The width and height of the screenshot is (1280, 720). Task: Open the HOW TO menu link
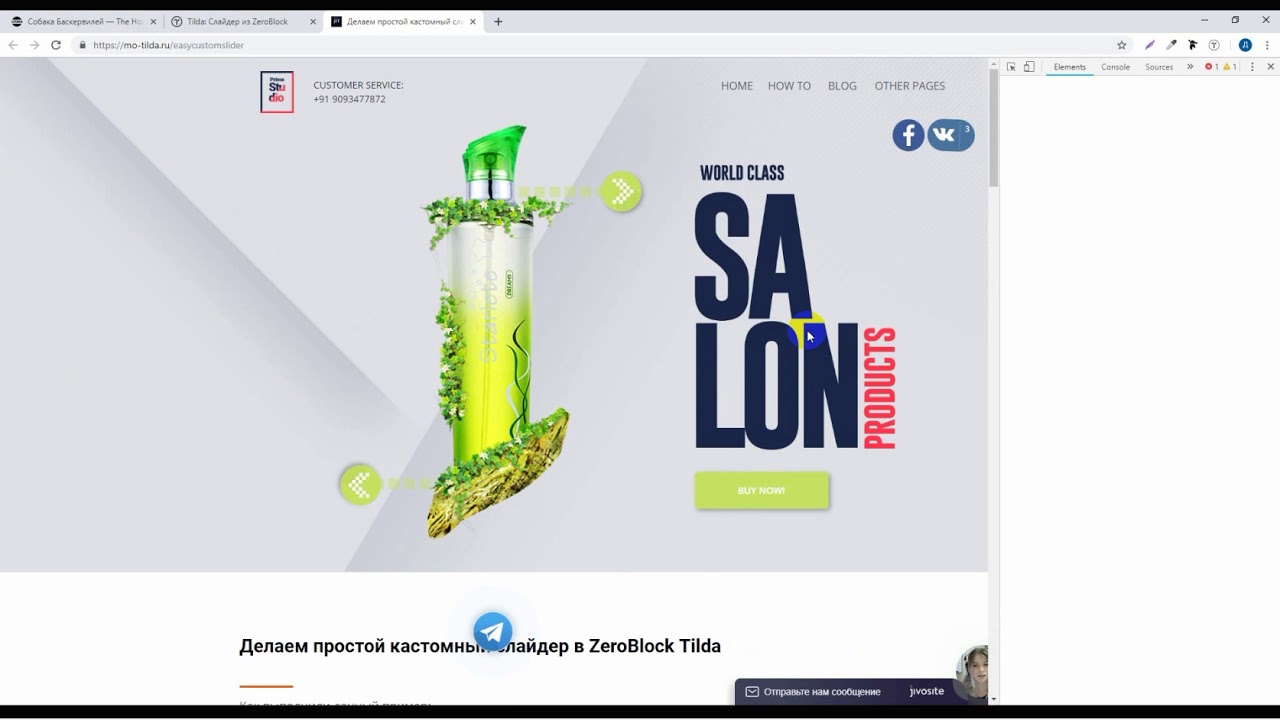coord(789,86)
